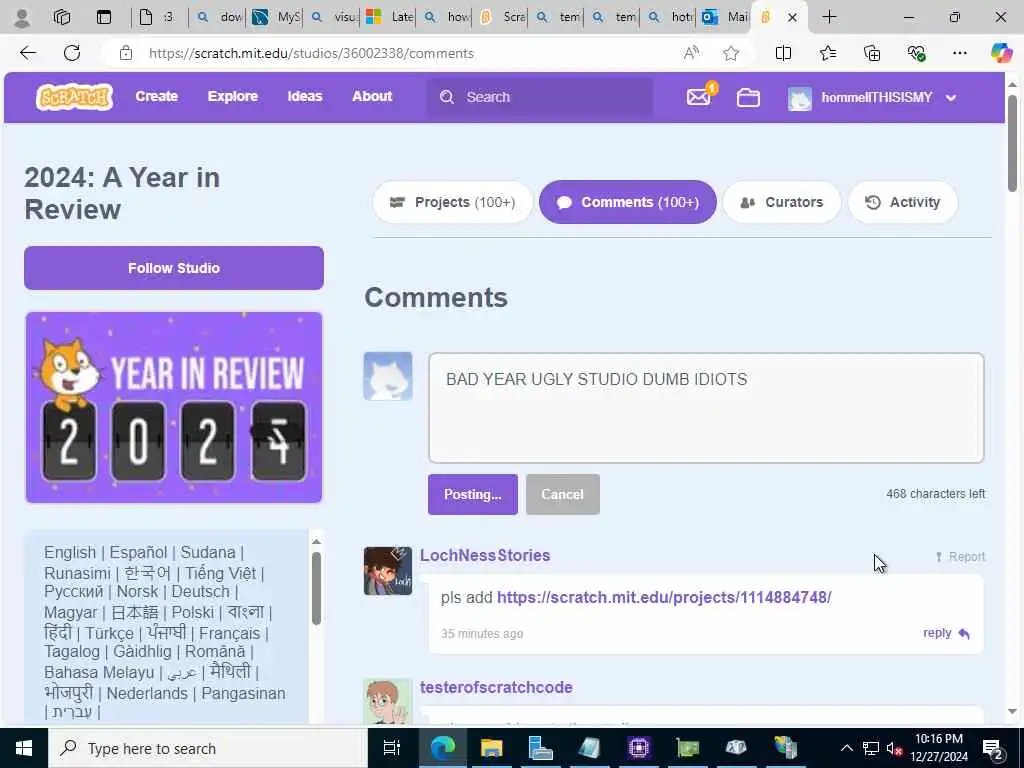Open File Explorer from the taskbar
Screen dimensions: 1024x768
pos(492,748)
